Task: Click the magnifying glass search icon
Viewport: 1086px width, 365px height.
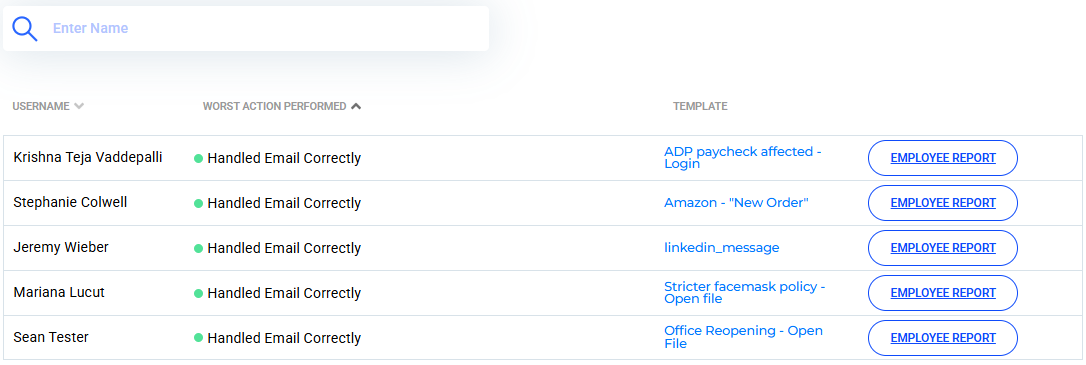Action: coord(25,28)
